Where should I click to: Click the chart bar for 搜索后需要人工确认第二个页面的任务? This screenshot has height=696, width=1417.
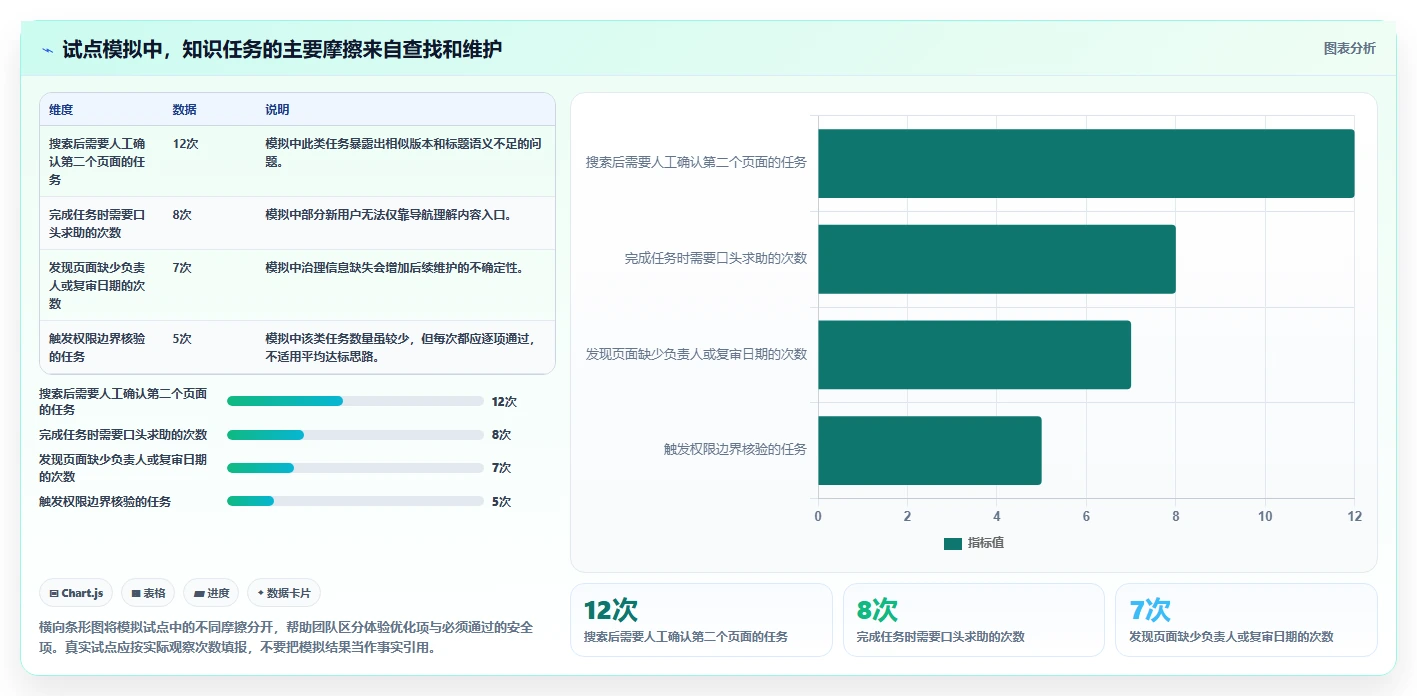pyautogui.click(x=1086, y=163)
